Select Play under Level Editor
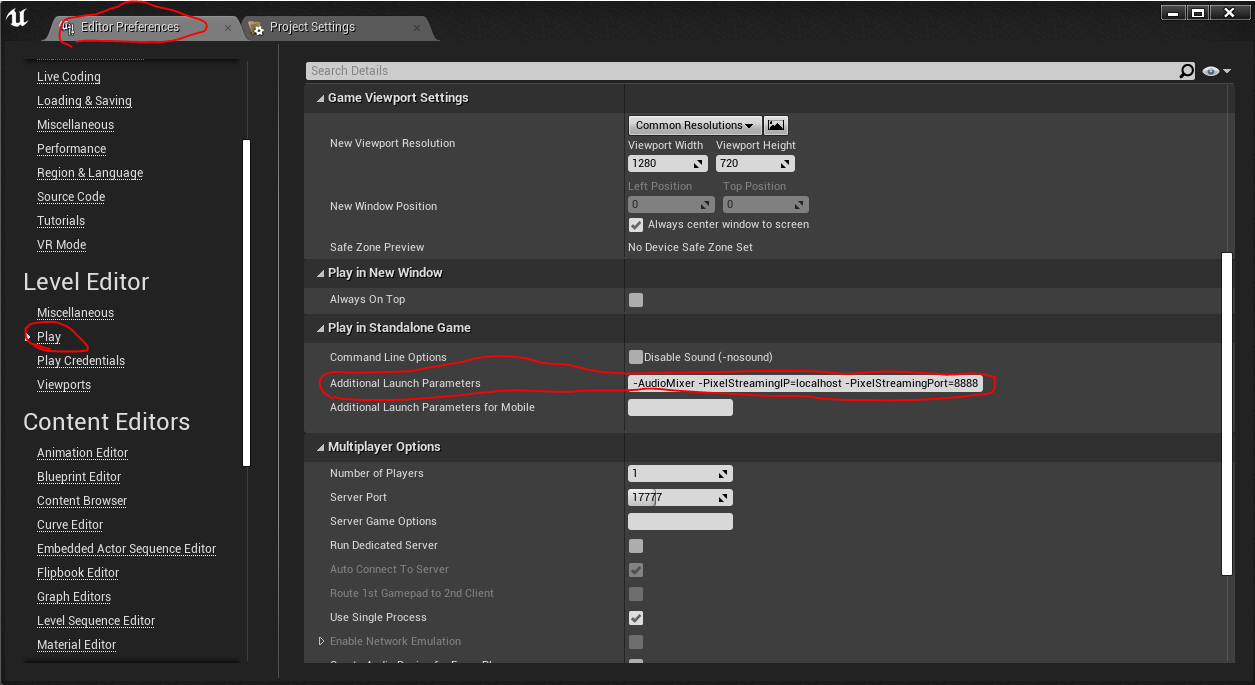The width and height of the screenshot is (1255, 685). pyautogui.click(x=49, y=337)
